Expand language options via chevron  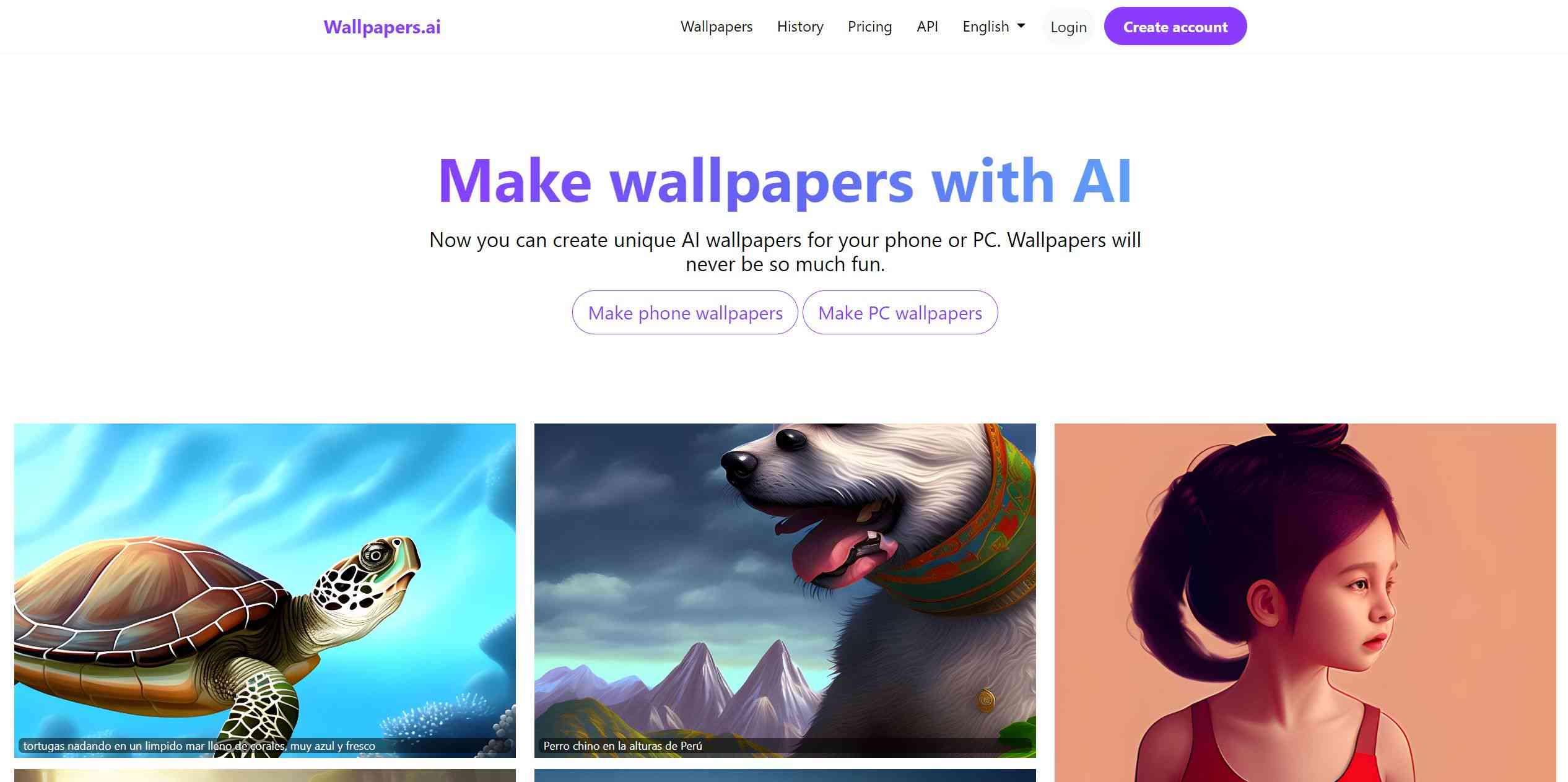[1022, 25]
